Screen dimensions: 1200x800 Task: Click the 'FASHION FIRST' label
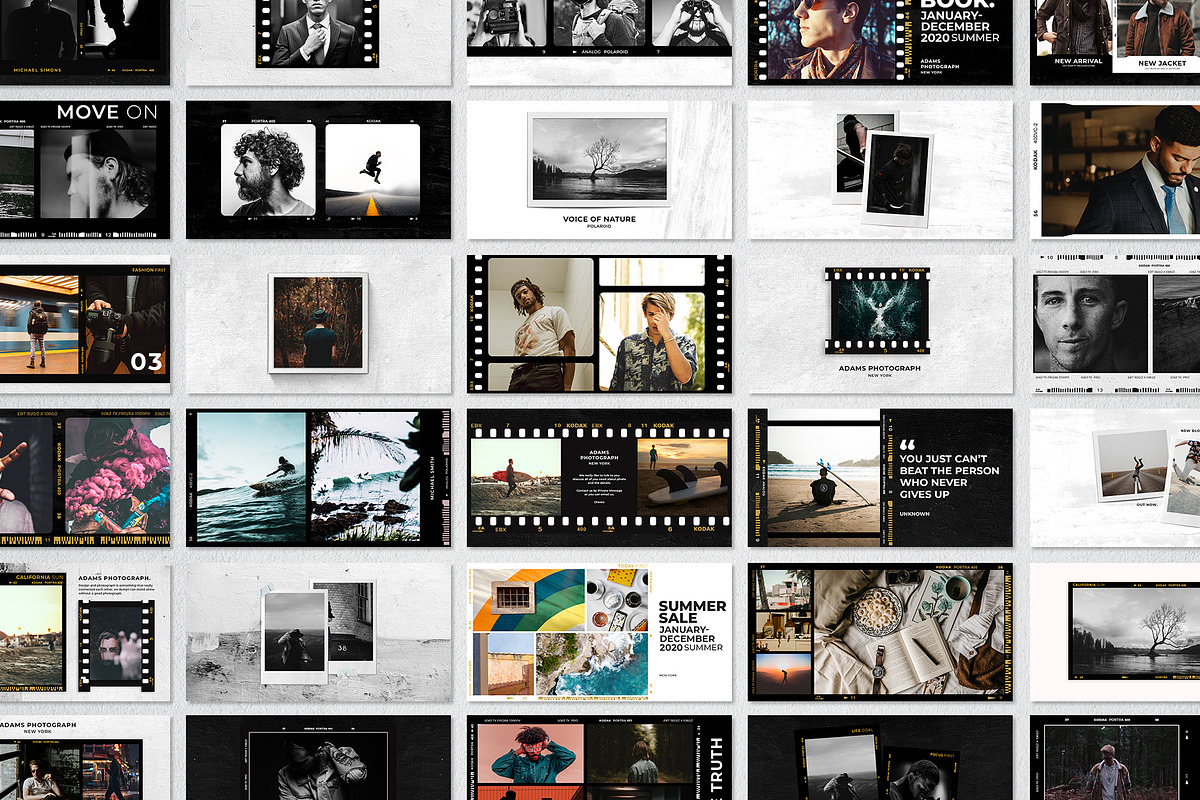click(150, 269)
